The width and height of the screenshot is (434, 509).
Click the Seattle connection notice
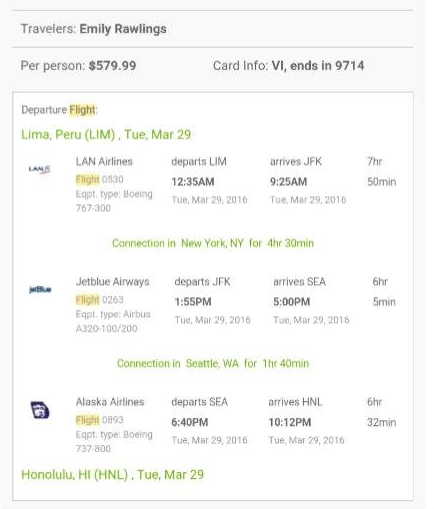coord(213,363)
